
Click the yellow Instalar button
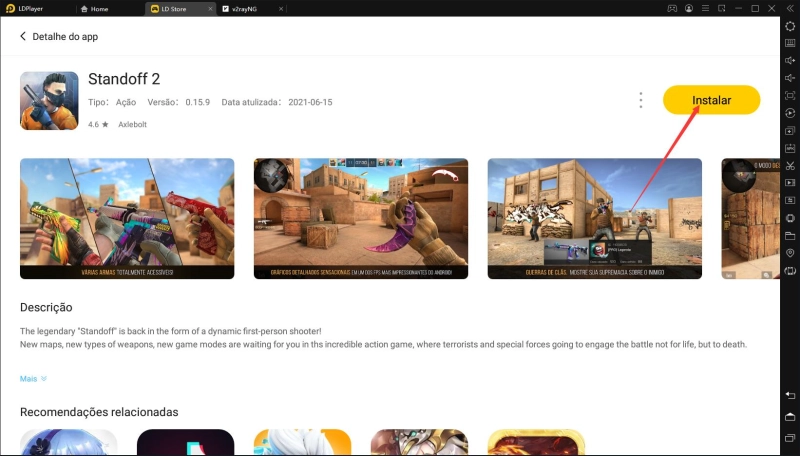coord(711,100)
